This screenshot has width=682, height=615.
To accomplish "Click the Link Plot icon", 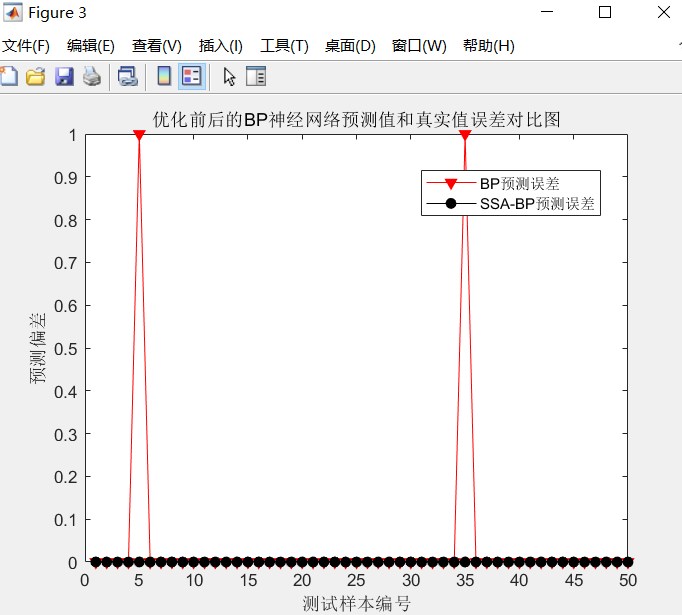I will coord(127,77).
